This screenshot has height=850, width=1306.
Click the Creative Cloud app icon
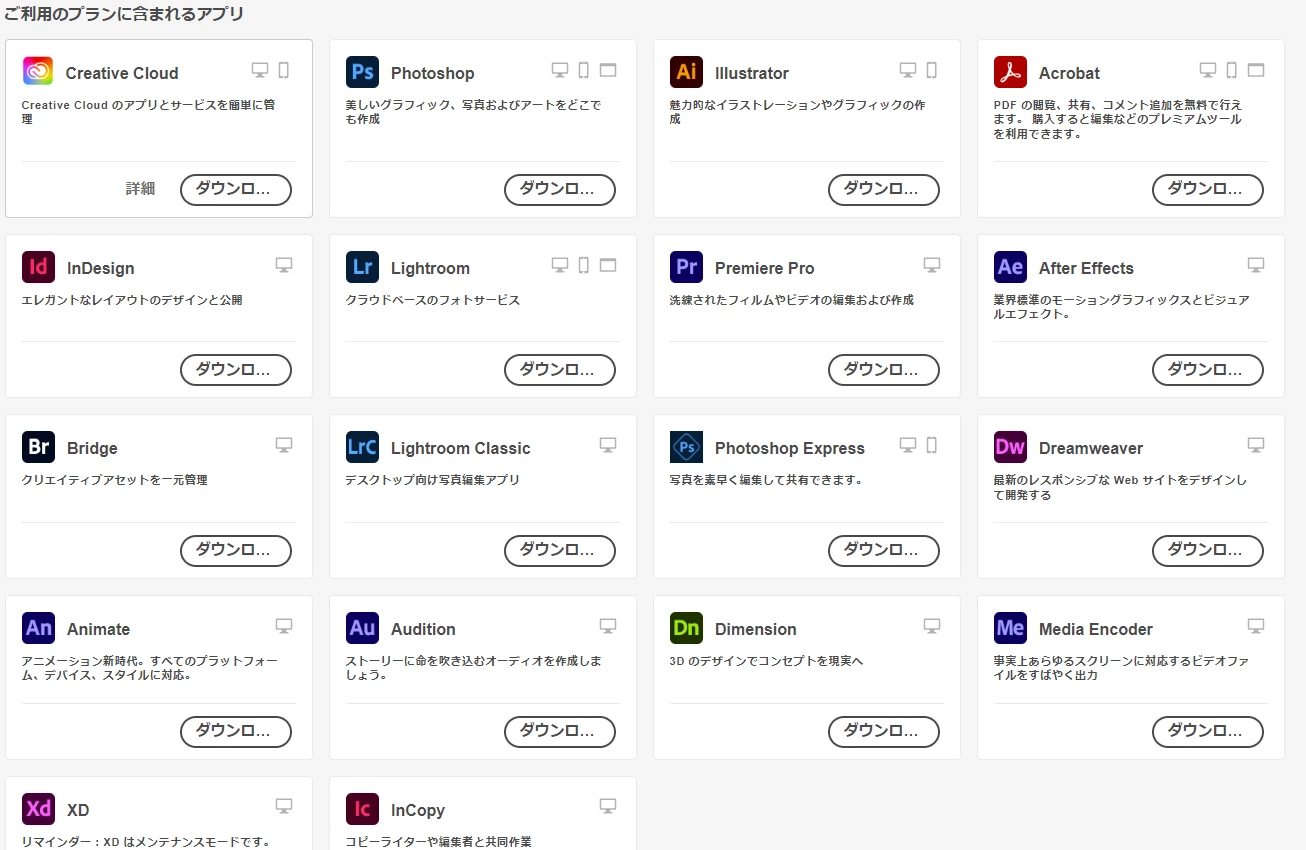click(x=38, y=72)
